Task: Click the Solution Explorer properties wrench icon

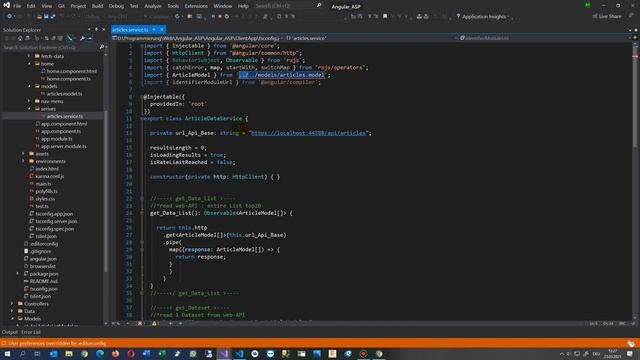Action: pyautogui.click(x=82, y=38)
